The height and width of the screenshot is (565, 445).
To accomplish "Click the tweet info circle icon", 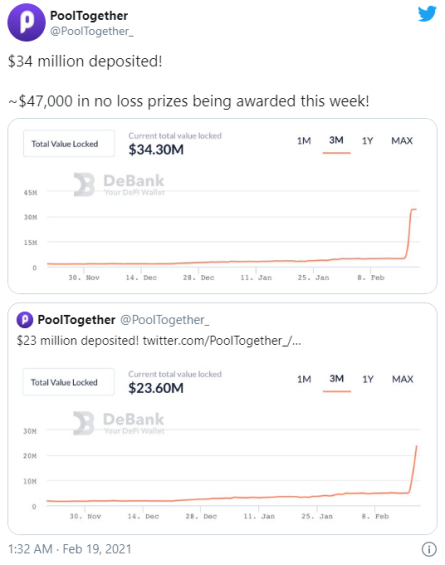I will (429, 550).
